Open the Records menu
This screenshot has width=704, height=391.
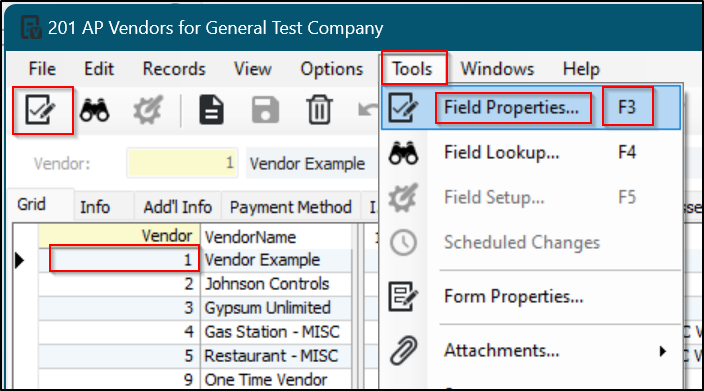[x=174, y=69]
